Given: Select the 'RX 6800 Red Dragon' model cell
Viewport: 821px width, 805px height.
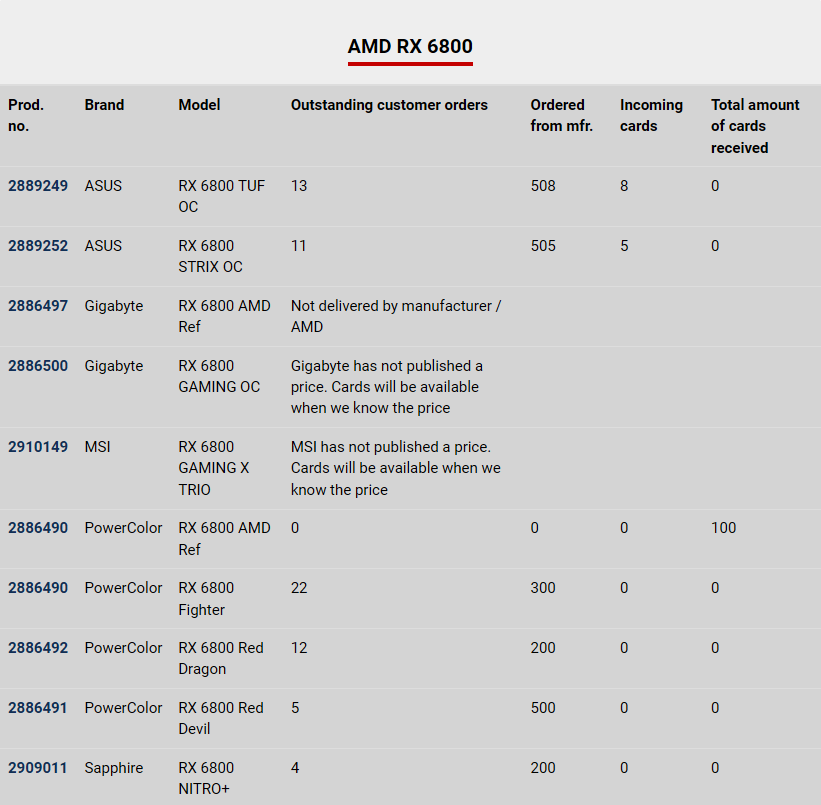Looking at the screenshot, I should 220,658.
